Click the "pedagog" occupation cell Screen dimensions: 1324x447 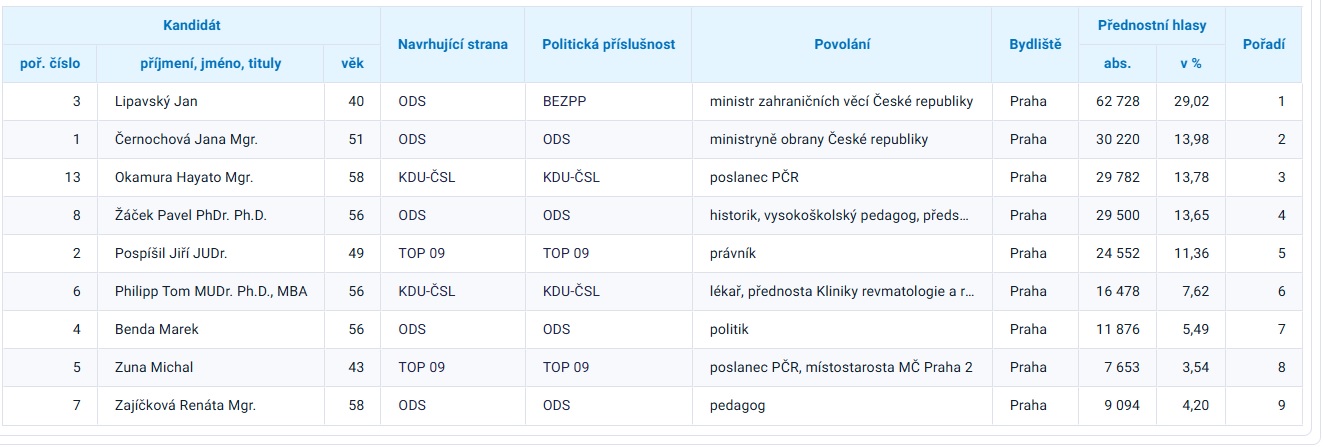click(737, 405)
